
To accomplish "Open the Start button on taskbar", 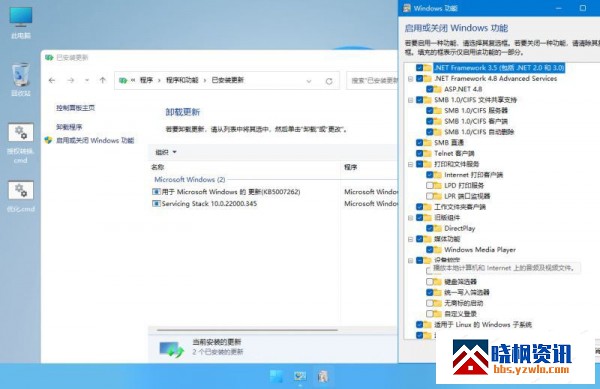I will tap(276, 376).
